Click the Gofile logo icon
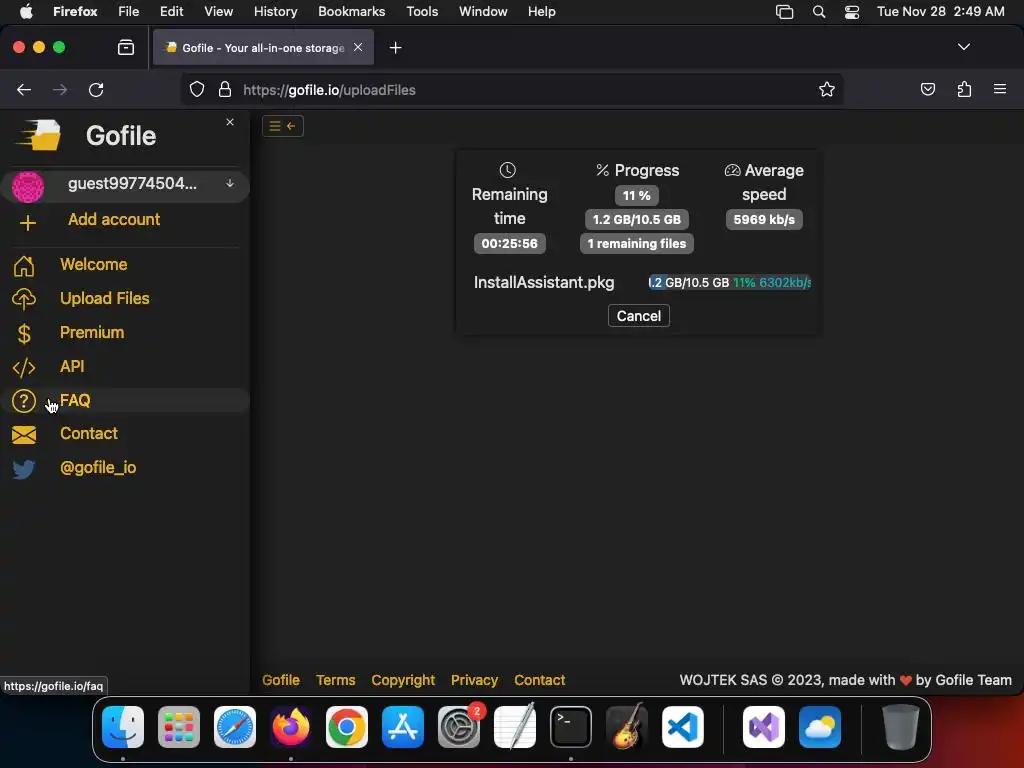 39,135
